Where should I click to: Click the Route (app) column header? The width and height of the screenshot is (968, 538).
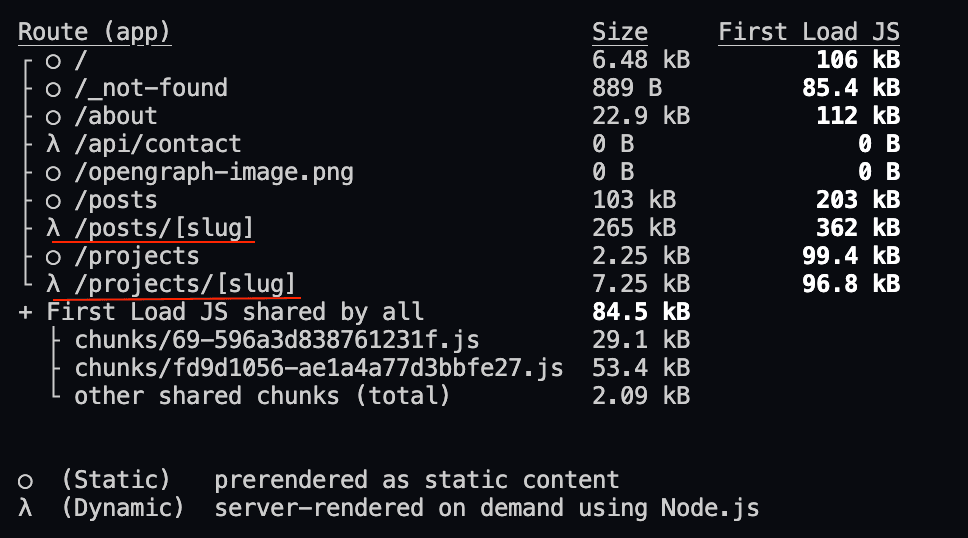pos(94,32)
